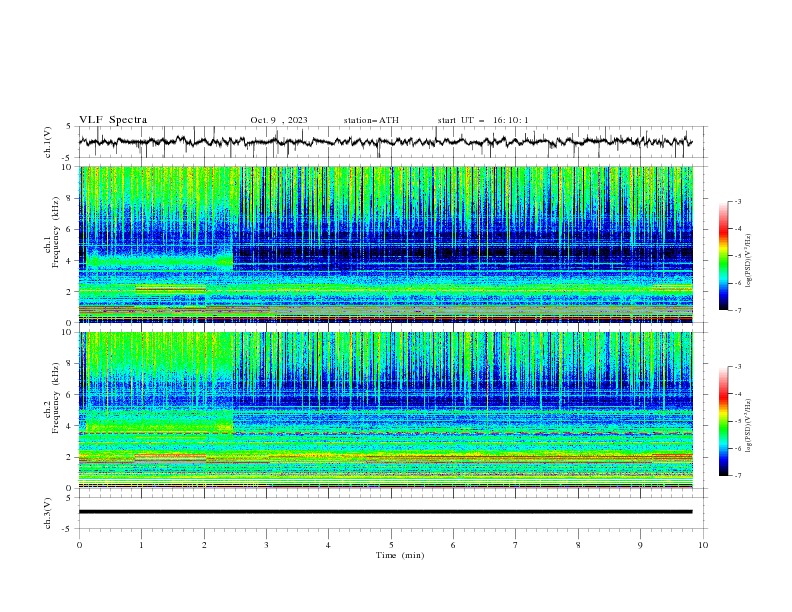
Task: Click the "8" kHz tick on the ch.1 frequency axis
Action: coord(70,198)
